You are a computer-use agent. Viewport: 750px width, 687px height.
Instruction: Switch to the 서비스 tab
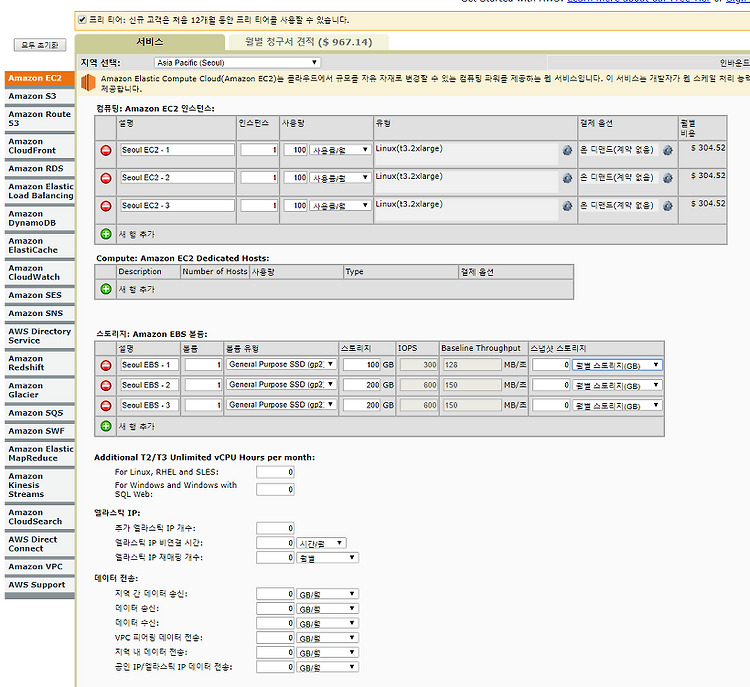(x=150, y=42)
